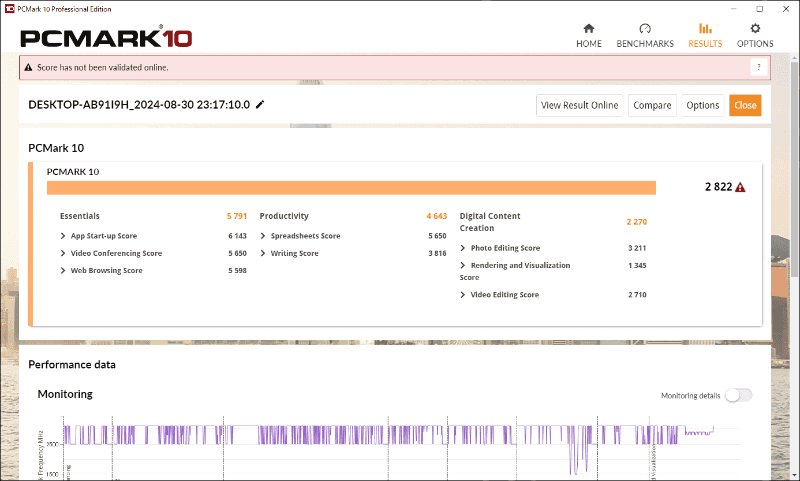The width and height of the screenshot is (800, 481).
Task: Click the Video Editing value 2 710
Action: click(637, 294)
